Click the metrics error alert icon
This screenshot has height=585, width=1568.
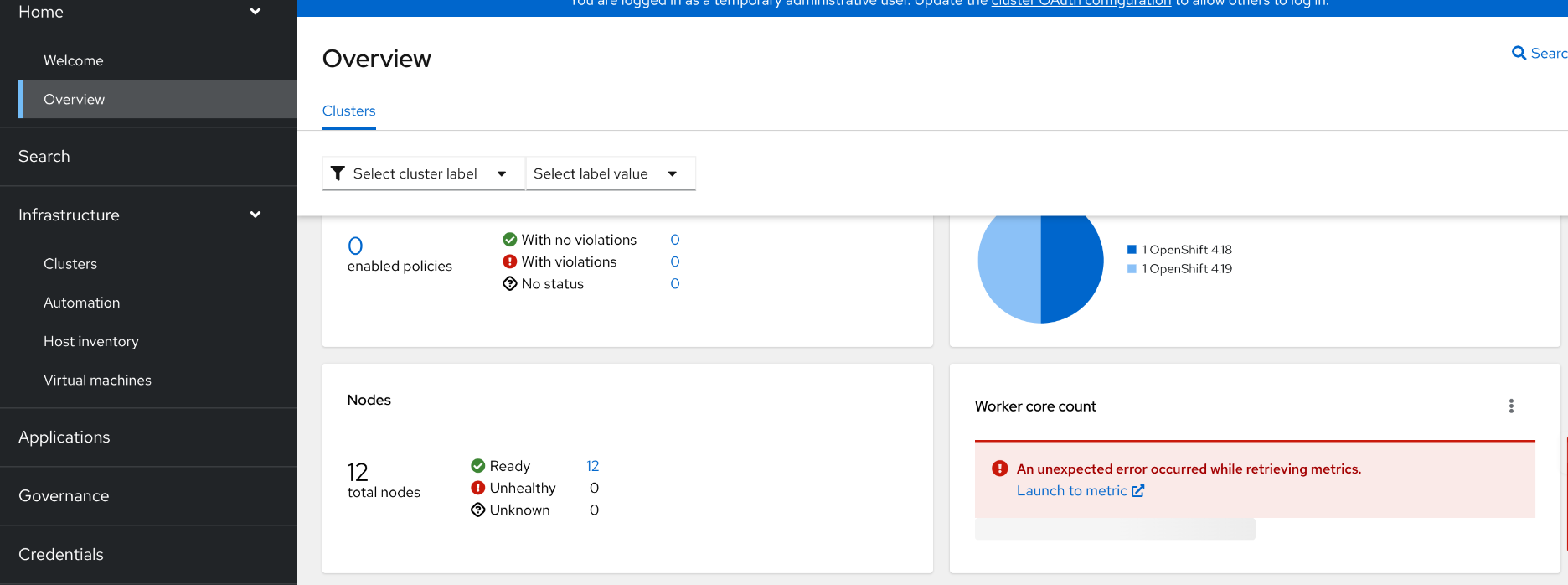pyautogui.click(x=999, y=469)
